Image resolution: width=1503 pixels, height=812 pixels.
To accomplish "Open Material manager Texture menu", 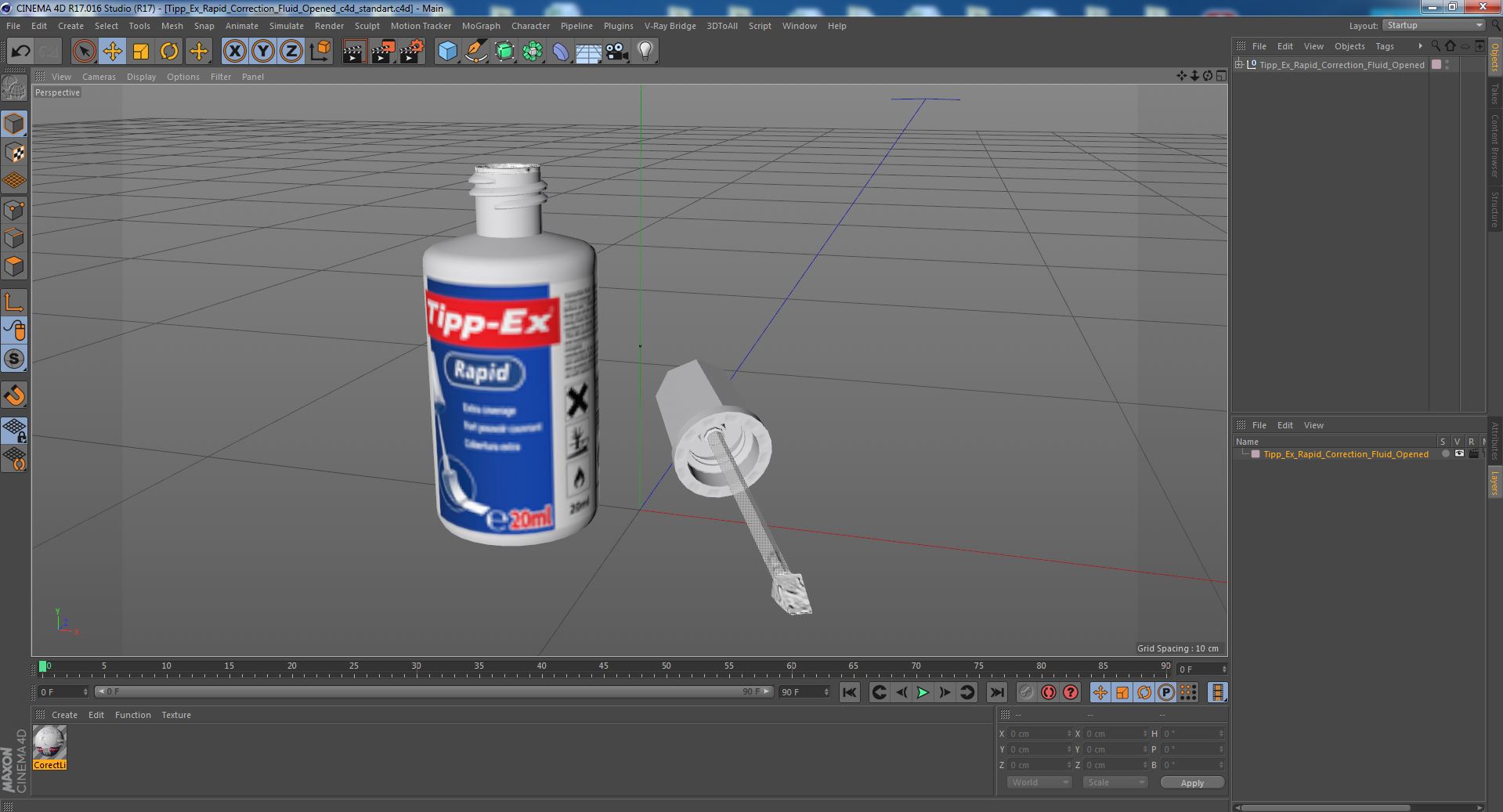I will 176,715.
